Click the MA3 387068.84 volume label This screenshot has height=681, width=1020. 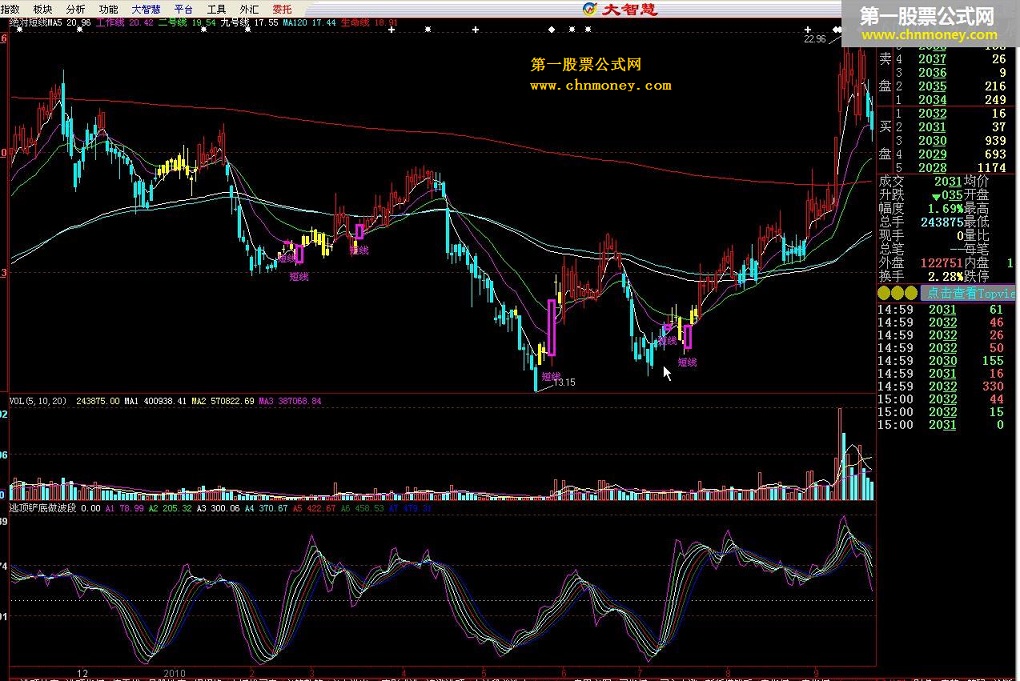pyautogui.click(x=290, y=401)
